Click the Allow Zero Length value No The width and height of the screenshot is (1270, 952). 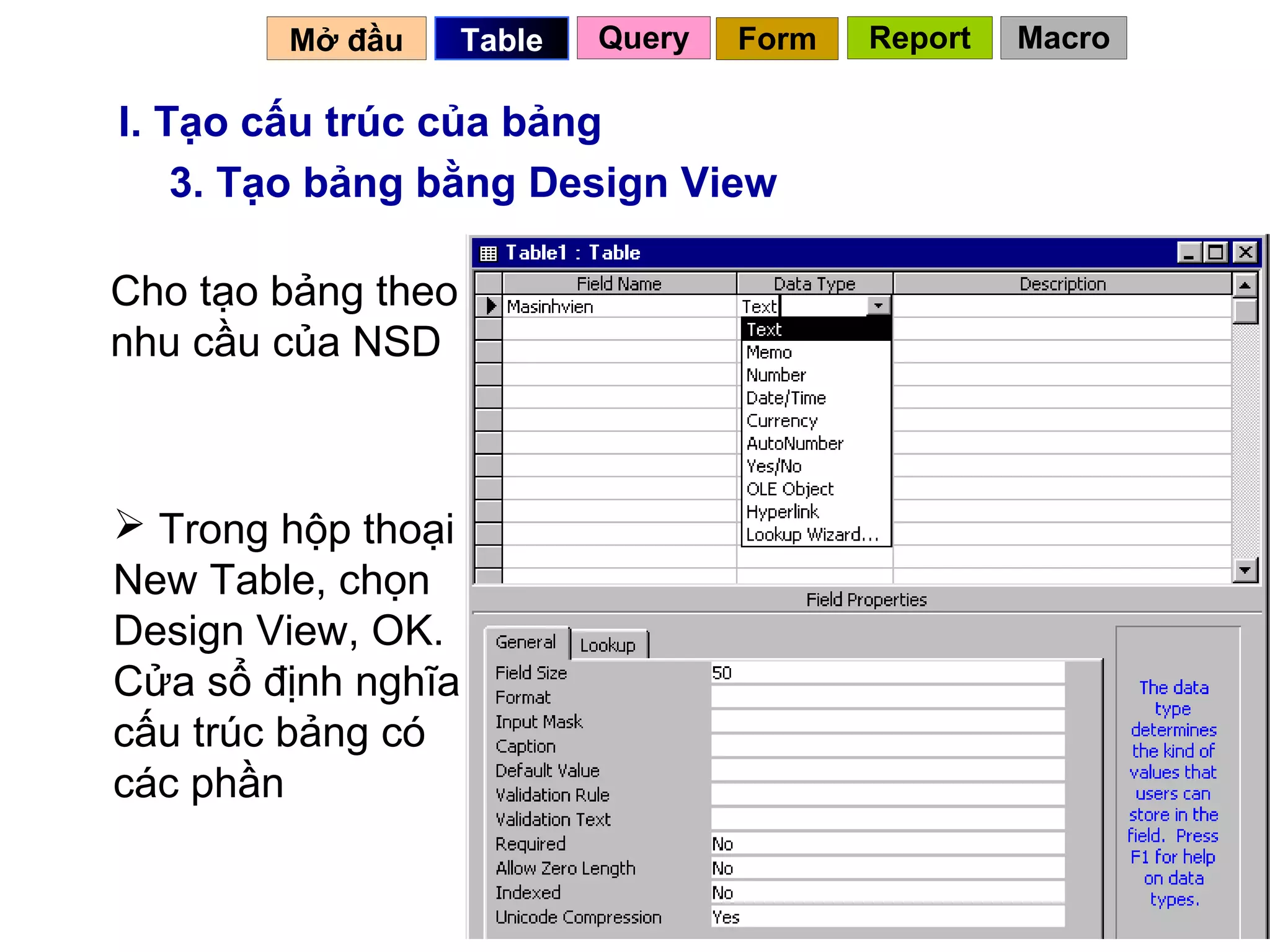point(887,868)
